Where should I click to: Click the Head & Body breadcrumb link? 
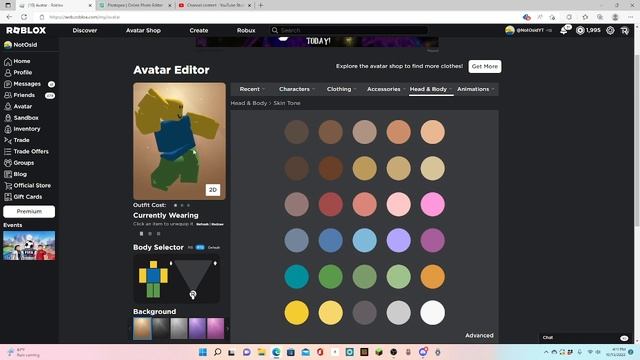point(249,103)
